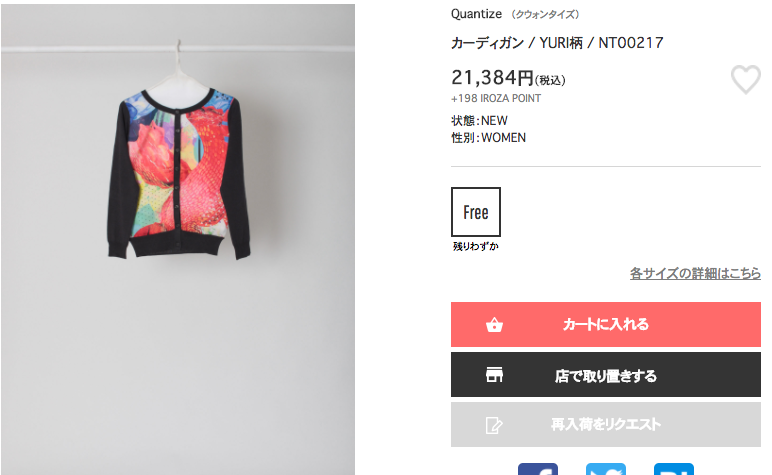Image resolution: width=772 pixels, height=475 pixels.
Task: Select the Free size option
Action: [476, 212]
